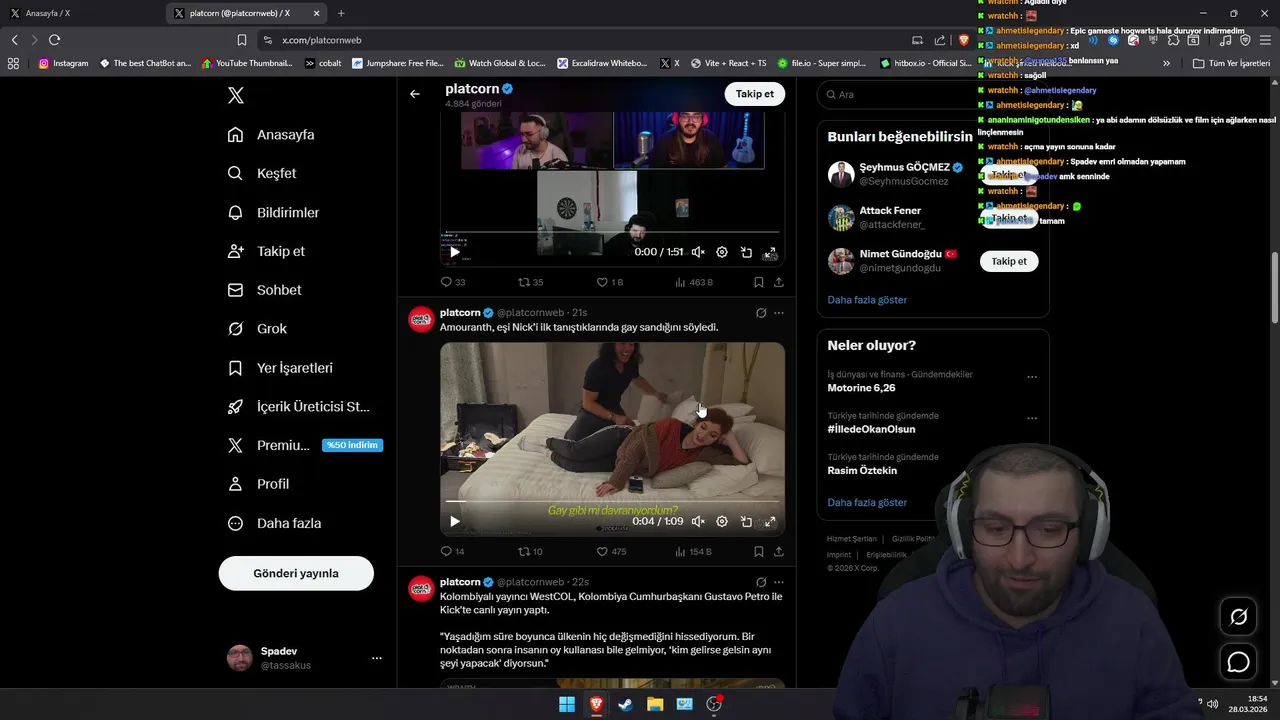
Task: Unmute the Amouranth video
Action: (698, 521)
